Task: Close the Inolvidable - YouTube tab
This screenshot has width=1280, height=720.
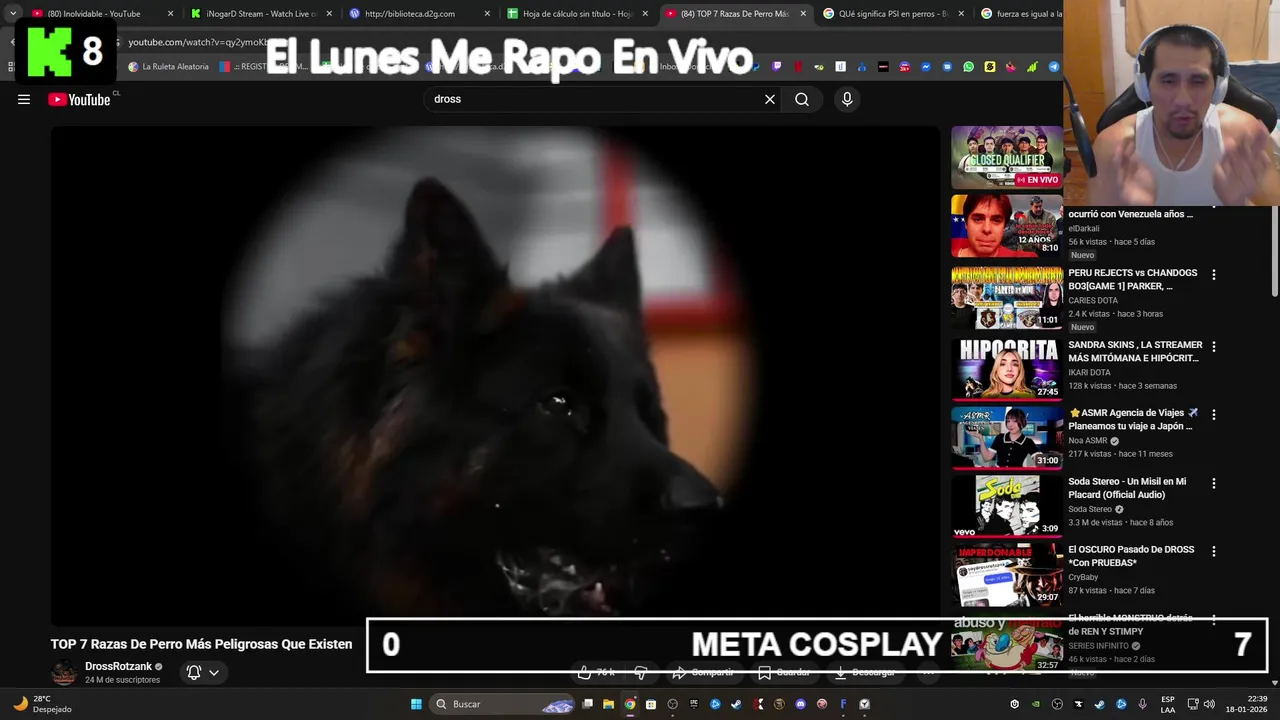Action: (x=171, y=14)
